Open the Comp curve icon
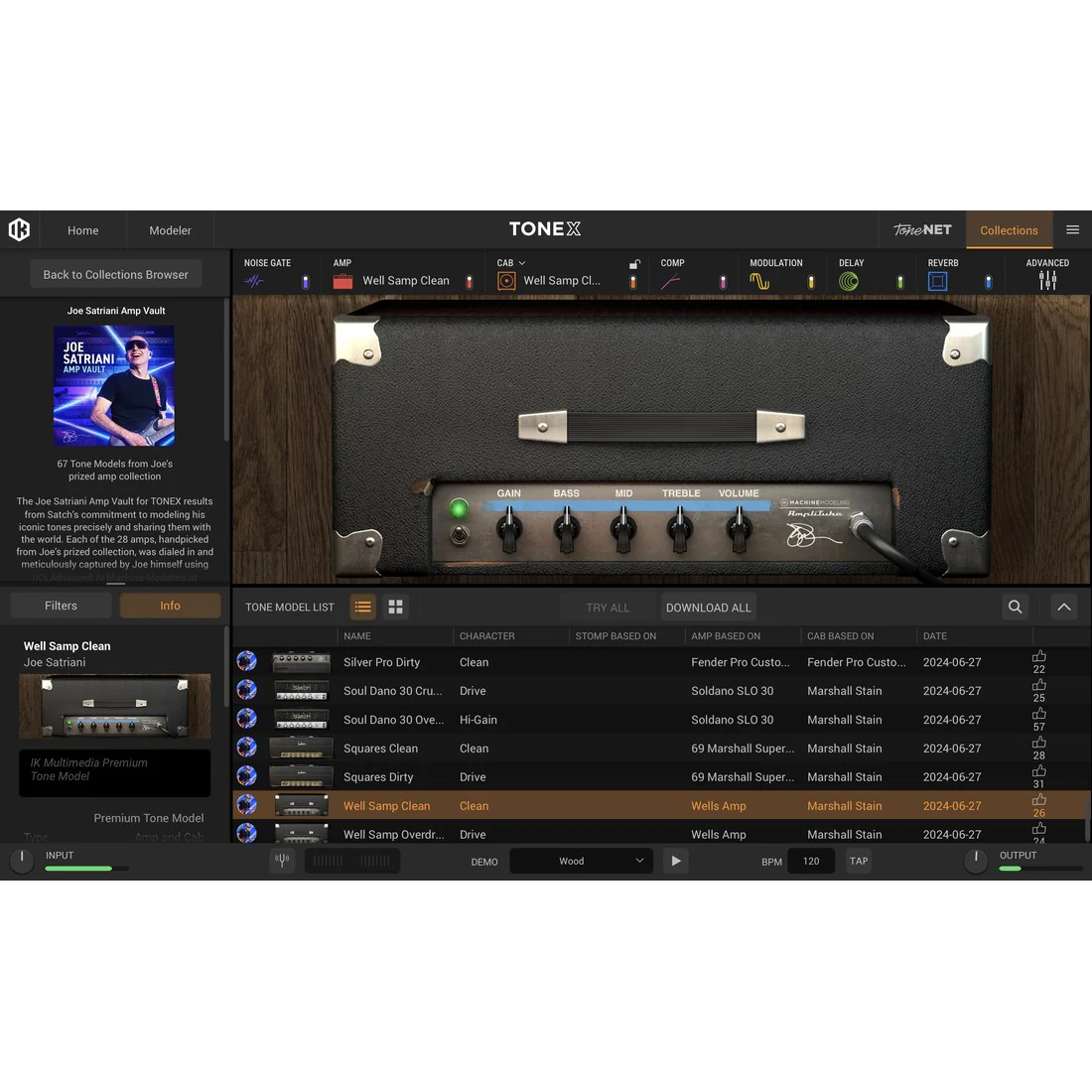The width and height of the screenshot is (1092, 1092). (x=671, y=281)
